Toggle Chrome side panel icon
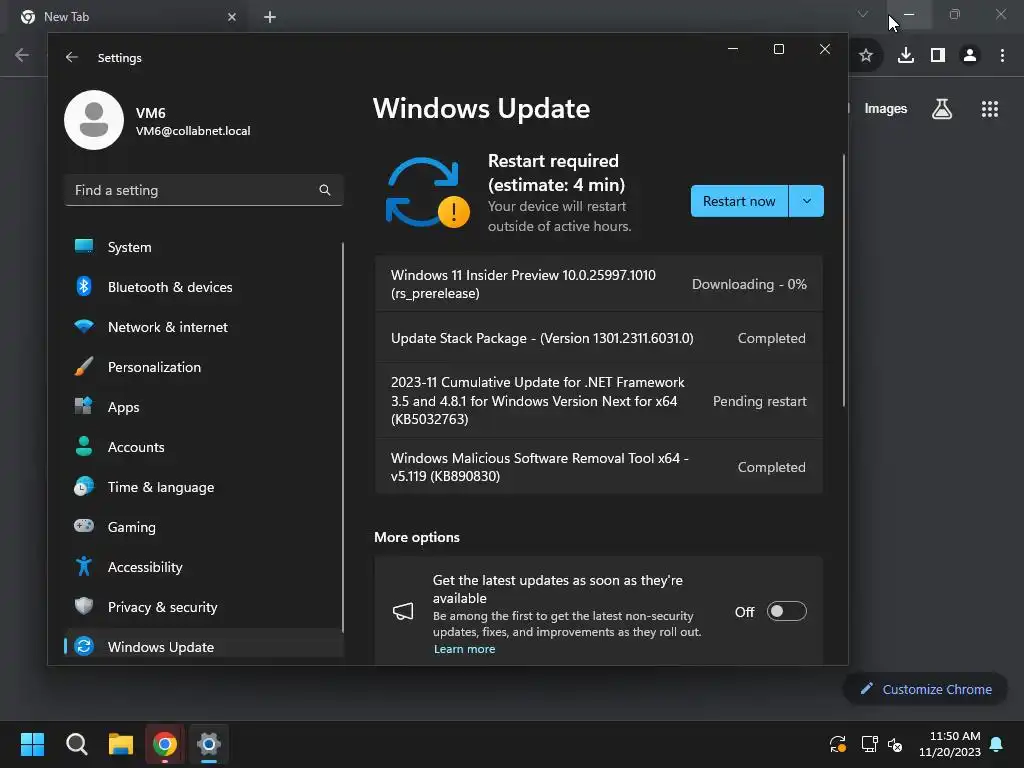The height and width of the screenshot is (768, 1024). 938,56
